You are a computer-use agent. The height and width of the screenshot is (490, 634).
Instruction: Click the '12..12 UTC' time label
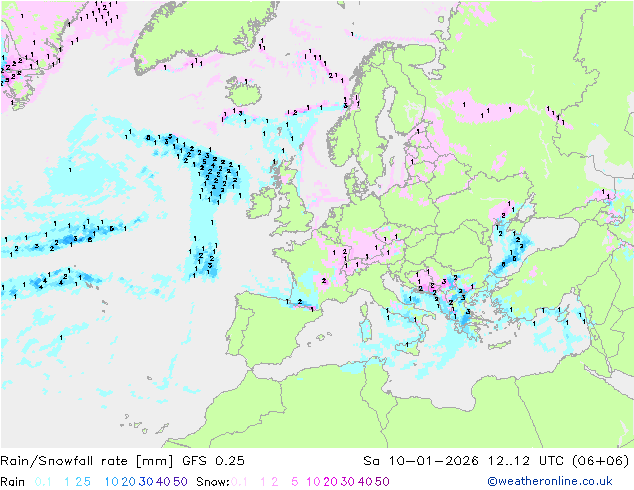(x=527, y=461)
